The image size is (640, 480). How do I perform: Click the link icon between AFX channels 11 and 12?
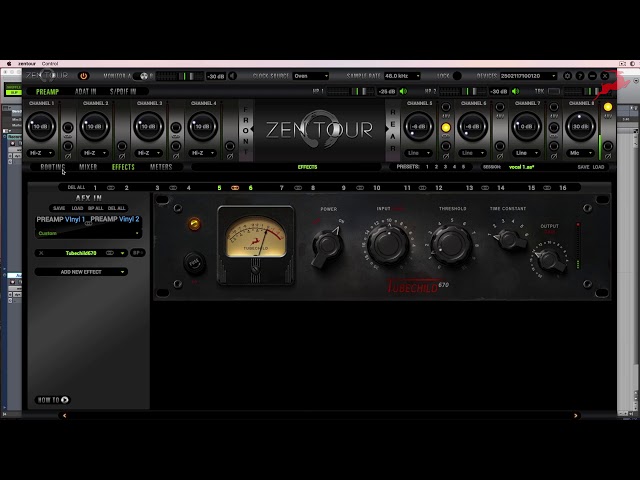coord(422,188)
